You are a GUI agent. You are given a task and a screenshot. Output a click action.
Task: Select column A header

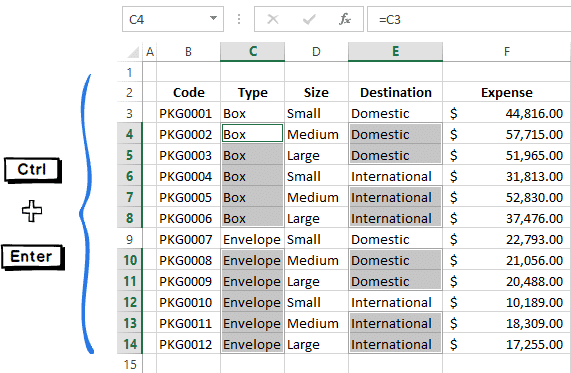point(150,52)
